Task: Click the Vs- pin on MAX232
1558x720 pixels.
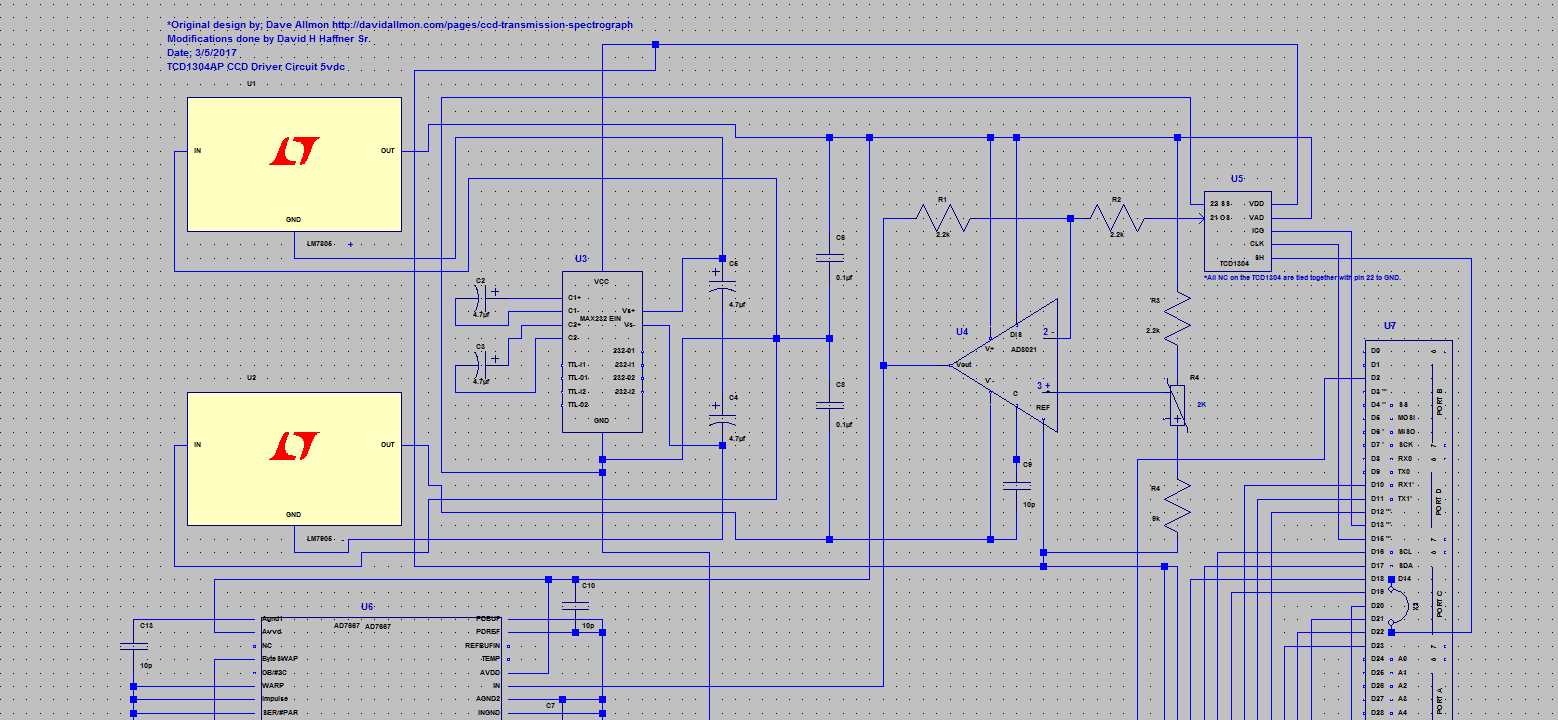Action: point(629,324)
